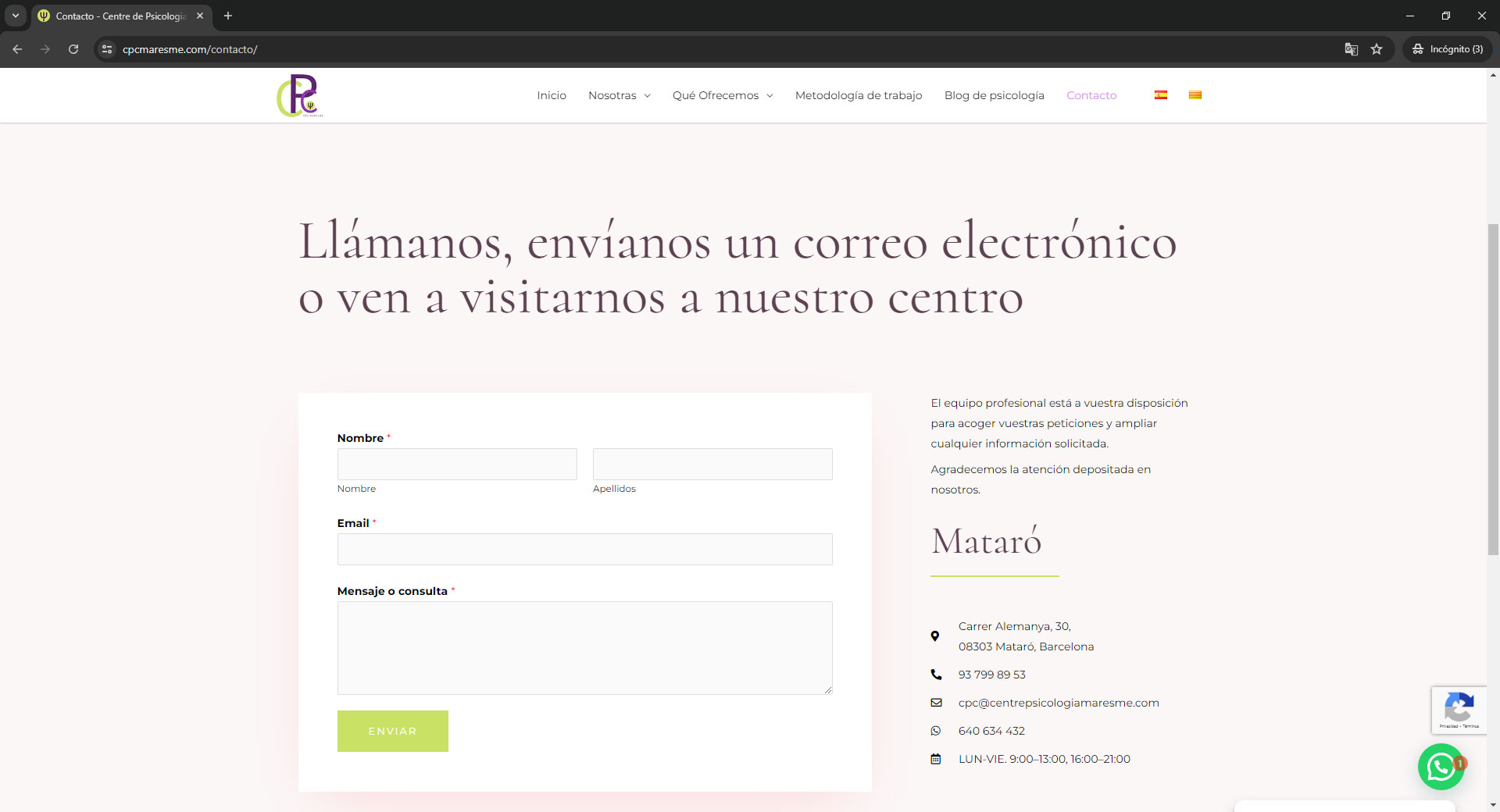Click the CPC Maresme logo

click(299, 95)
